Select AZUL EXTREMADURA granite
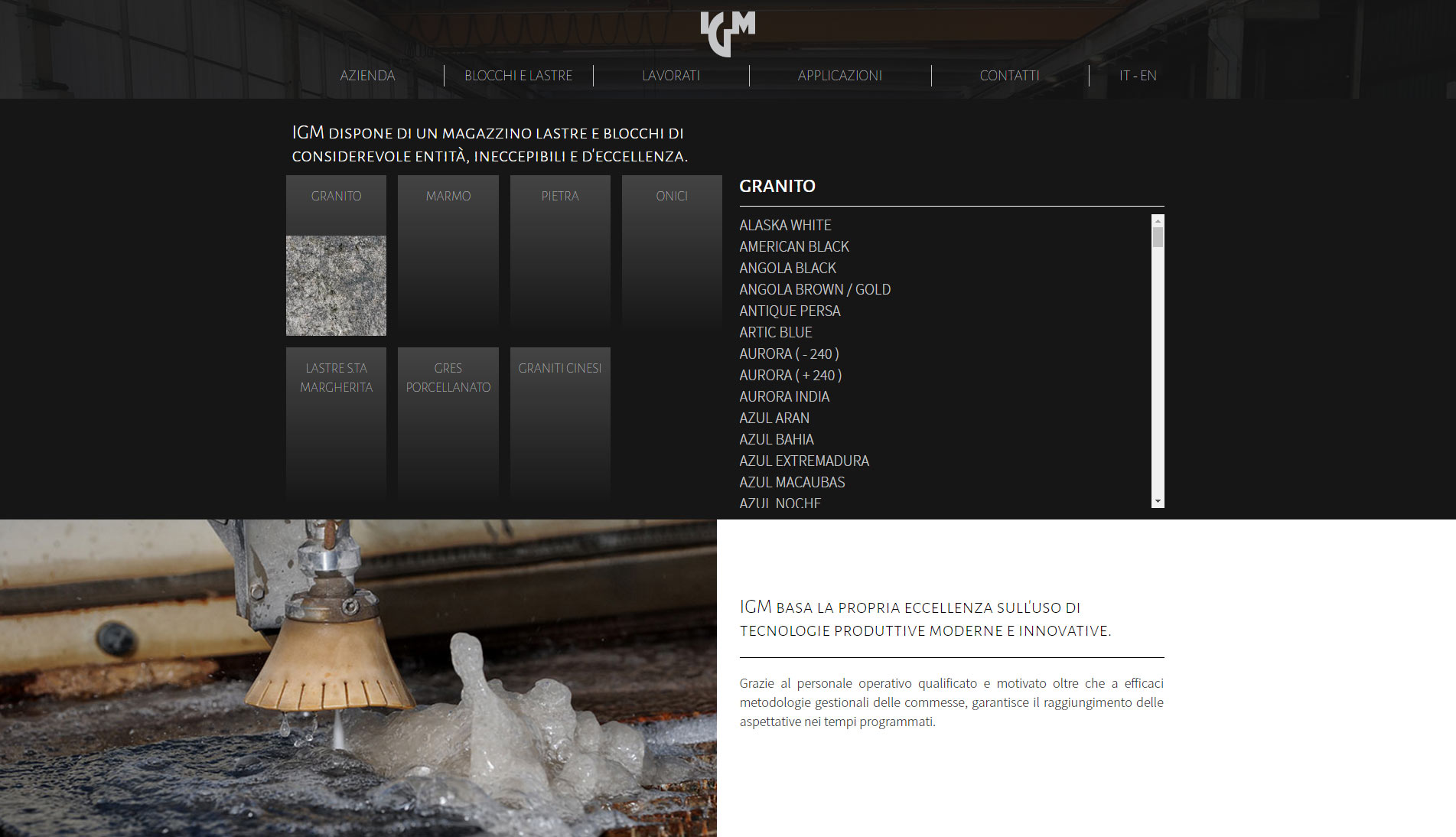 (804, 461)
